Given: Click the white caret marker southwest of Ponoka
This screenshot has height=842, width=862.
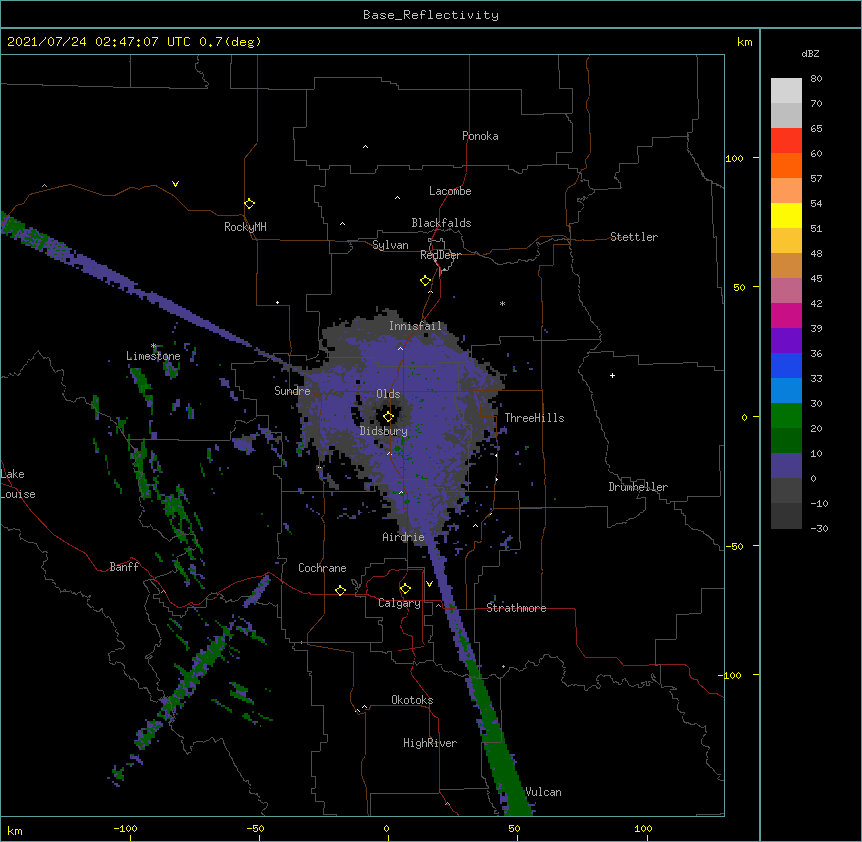Looking at the screenshot, I should click(x=365, y=147).
